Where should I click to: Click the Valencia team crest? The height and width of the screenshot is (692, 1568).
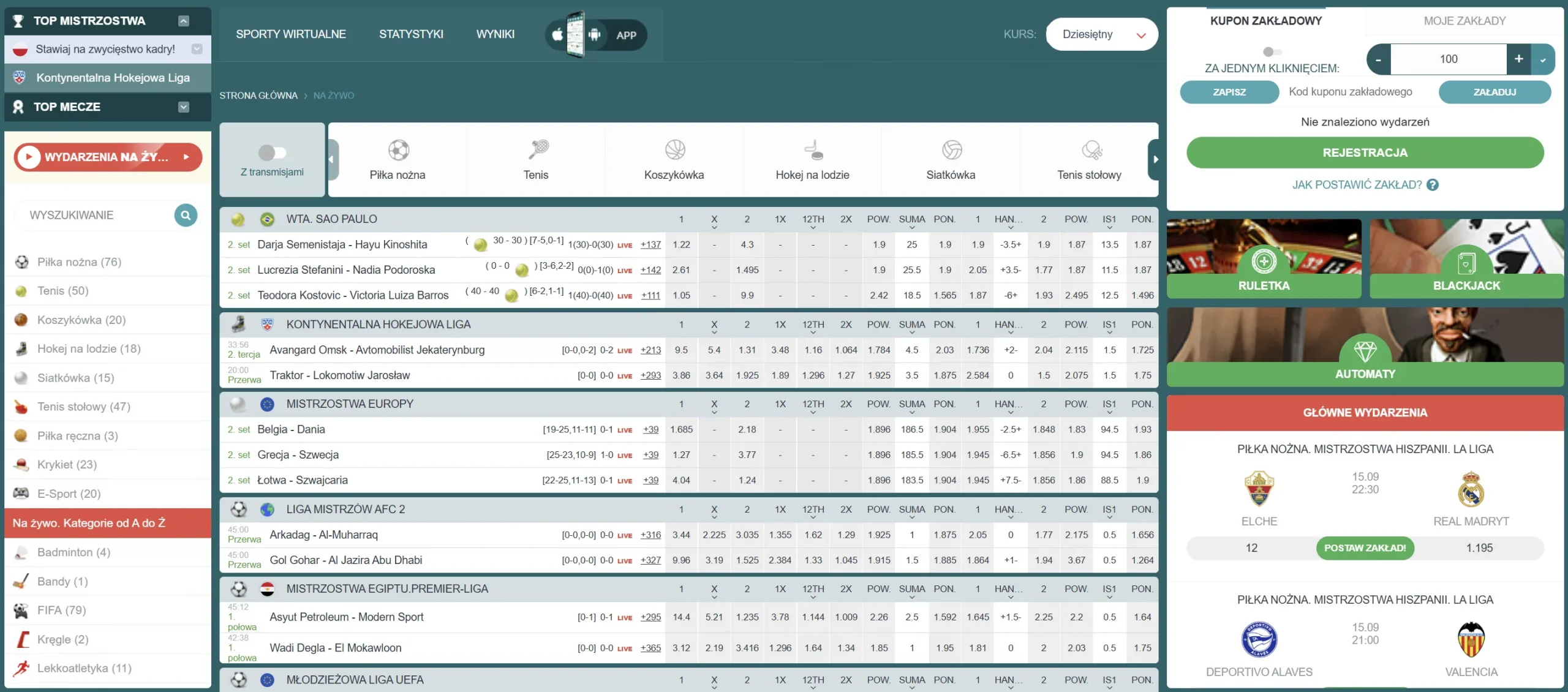(x=1471, y=639)
